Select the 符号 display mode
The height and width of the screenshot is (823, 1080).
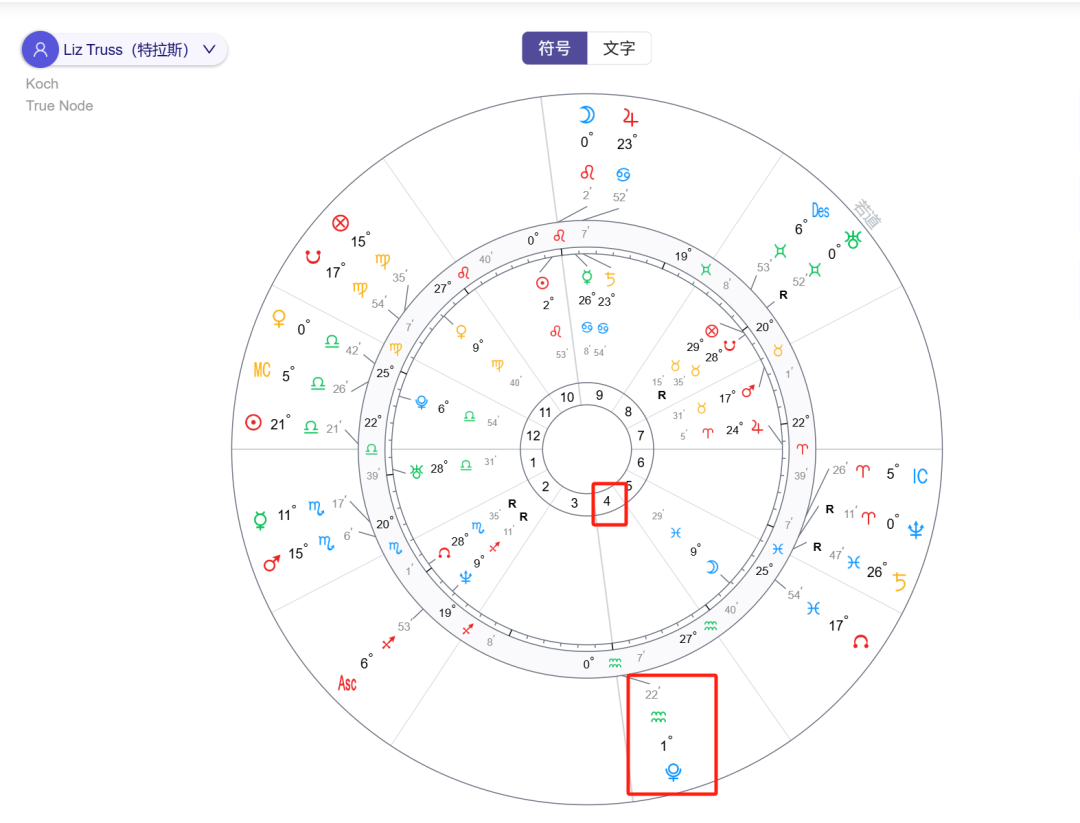click(x=555, y=47)
